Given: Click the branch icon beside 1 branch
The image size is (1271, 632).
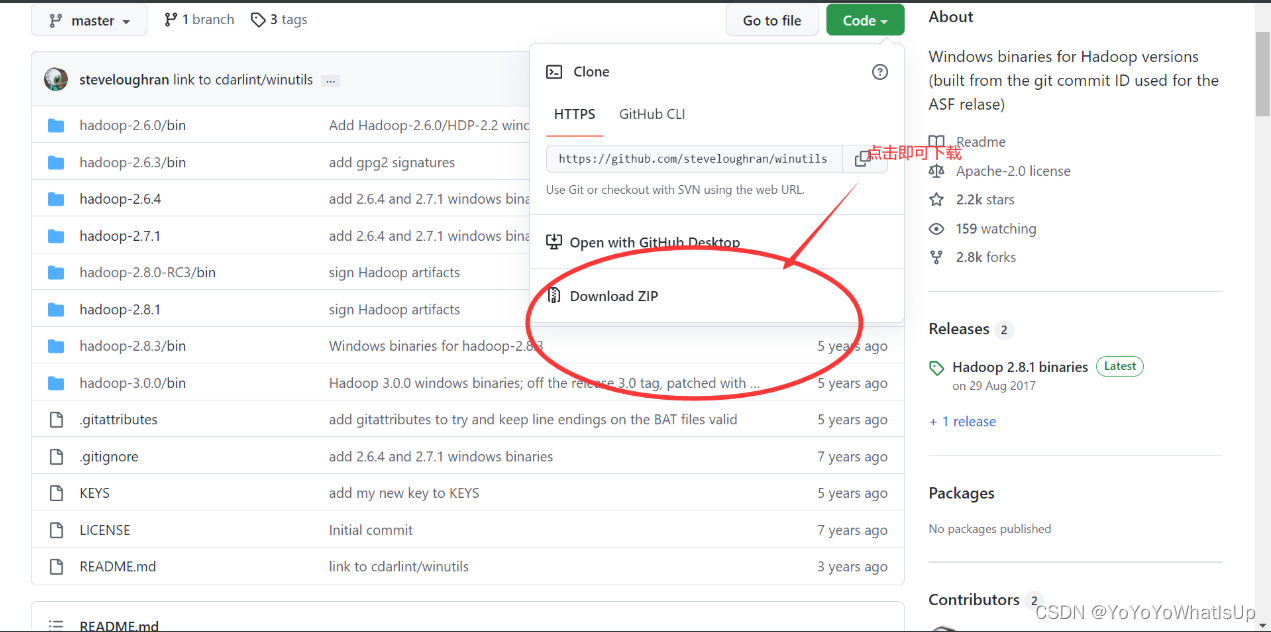Looking at the screenshot, I should click(x=170, y=19).
